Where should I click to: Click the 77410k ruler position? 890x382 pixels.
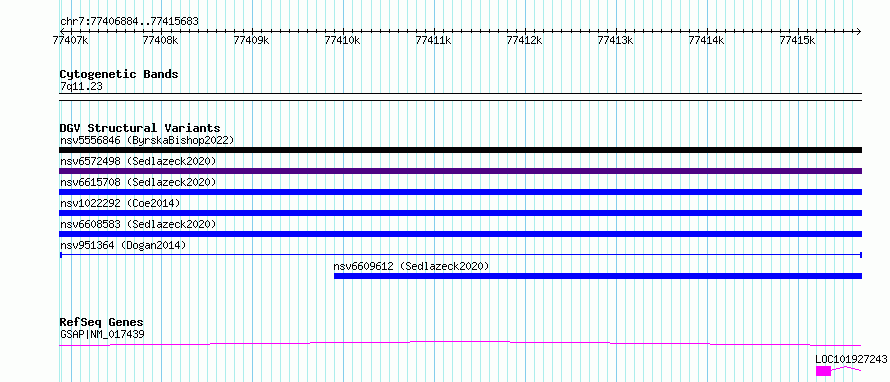[343, 40]
